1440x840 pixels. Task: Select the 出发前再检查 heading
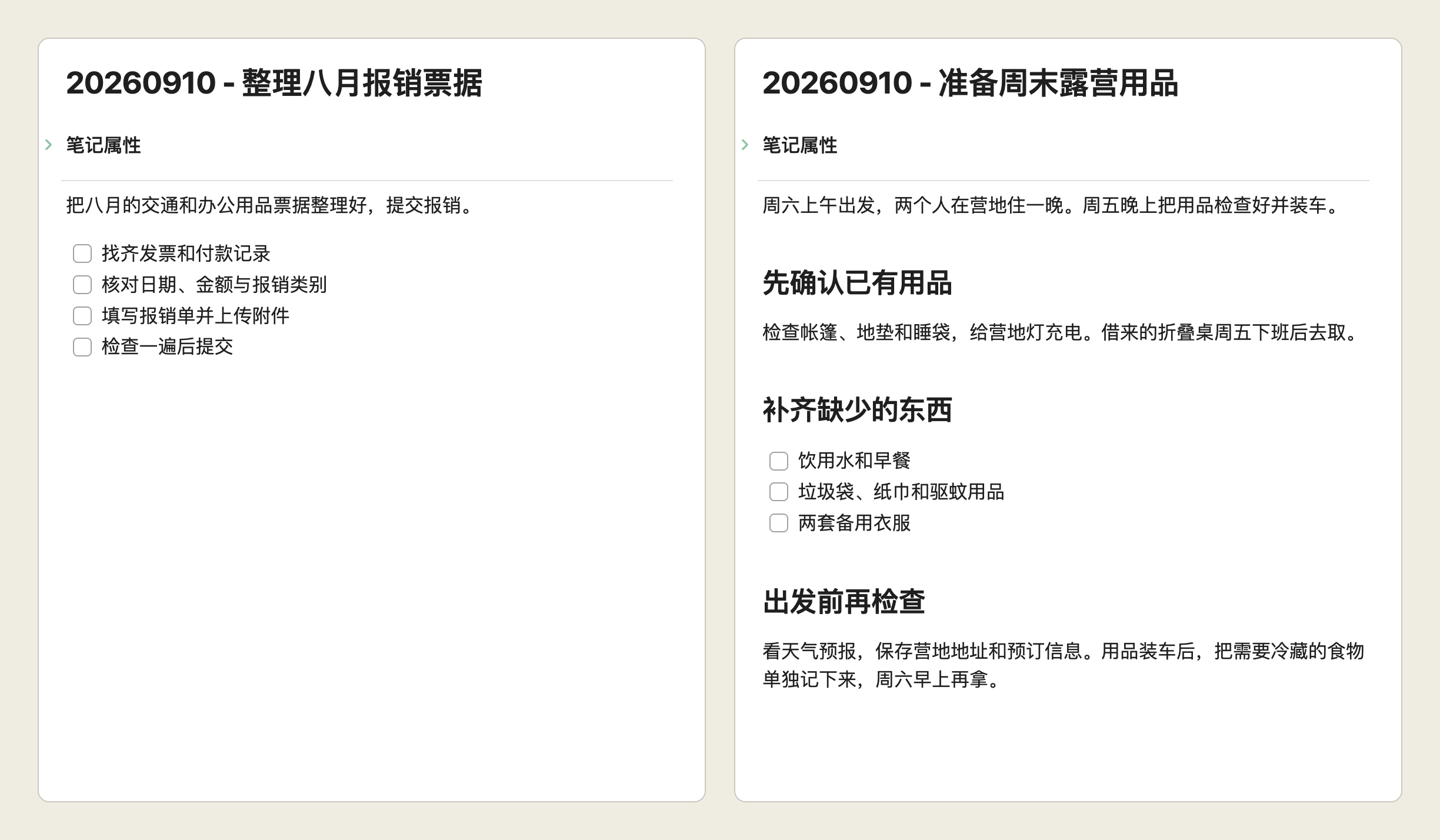pos(844,602)
